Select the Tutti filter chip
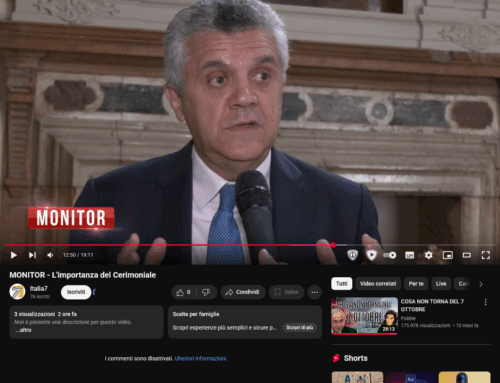Image resolution: width=500 pixels, height=383 pixels. click(x=342, y=284)
